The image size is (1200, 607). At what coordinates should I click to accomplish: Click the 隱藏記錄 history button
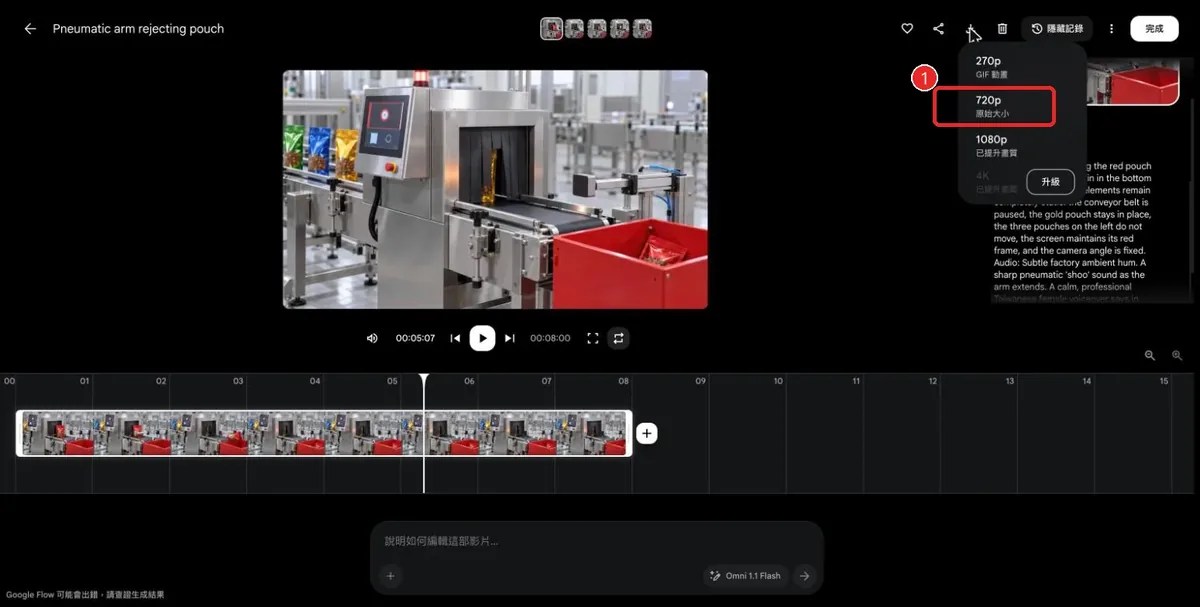1057,29
